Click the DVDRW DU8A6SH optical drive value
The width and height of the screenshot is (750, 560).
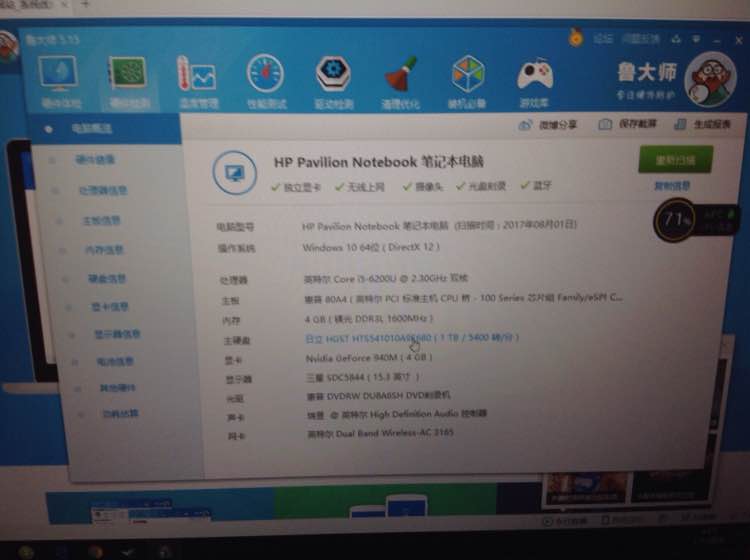(x=378, y=396)
